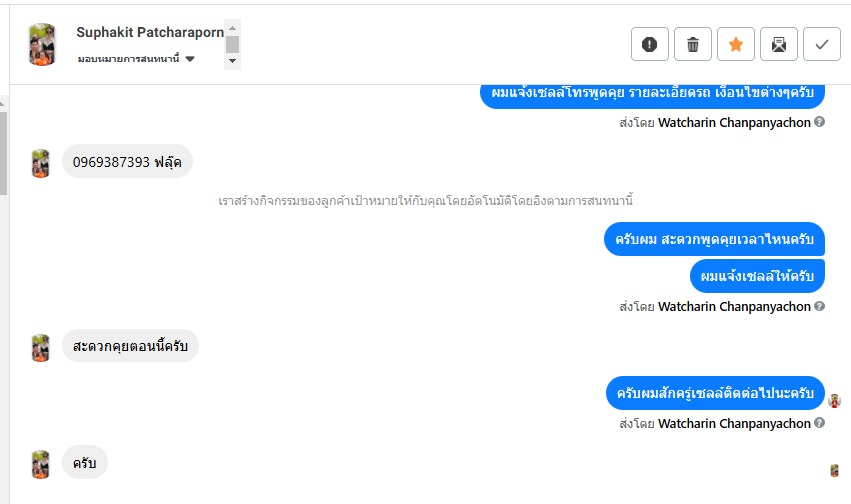
Task: Click Watcharin Chanpanyachon sender name under ผมแจ้งเซลล์ให้ครับ
Action: (734, 307)
